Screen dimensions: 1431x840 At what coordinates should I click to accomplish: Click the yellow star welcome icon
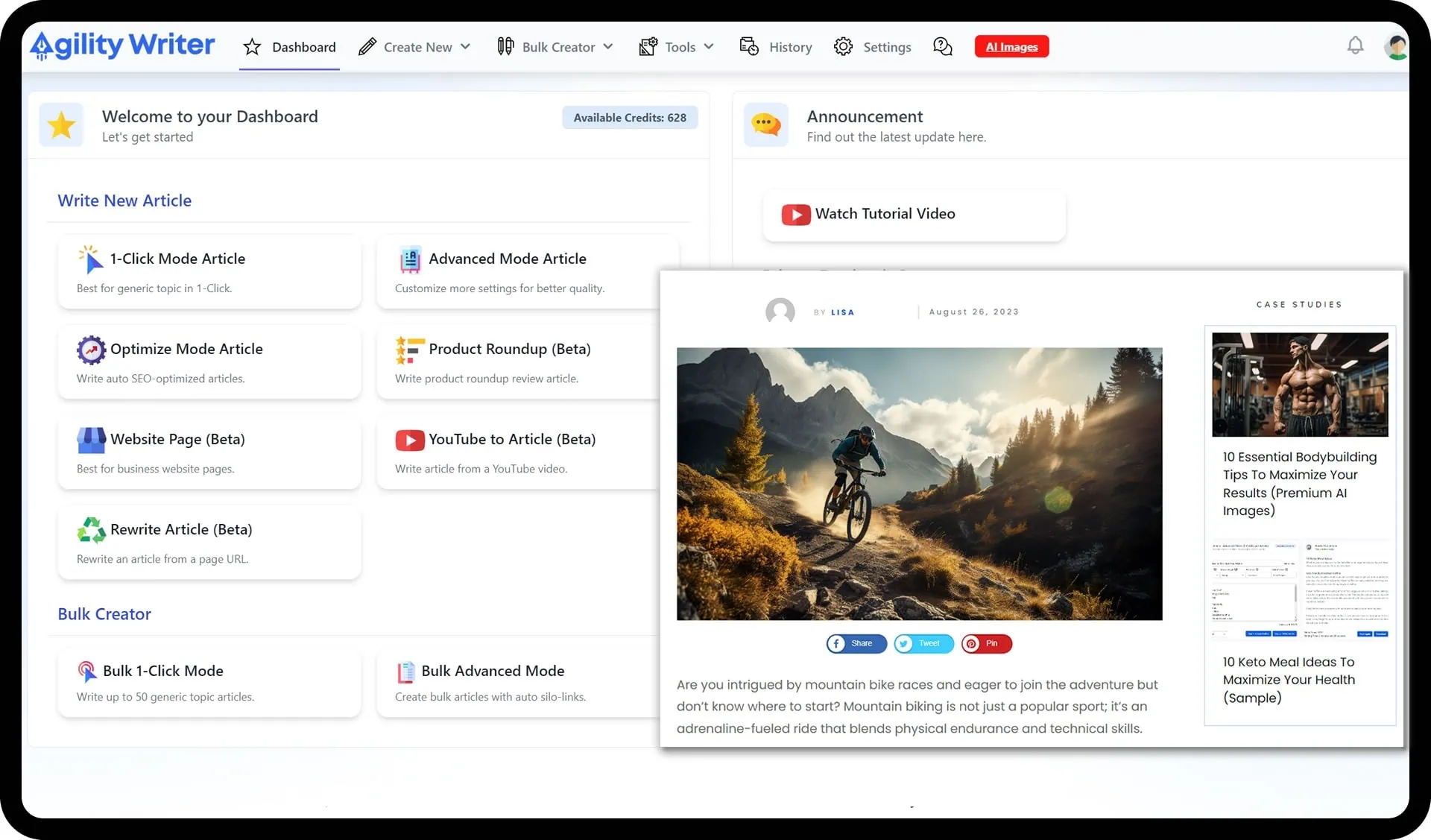pyautogui.click(x=61, y=125)
